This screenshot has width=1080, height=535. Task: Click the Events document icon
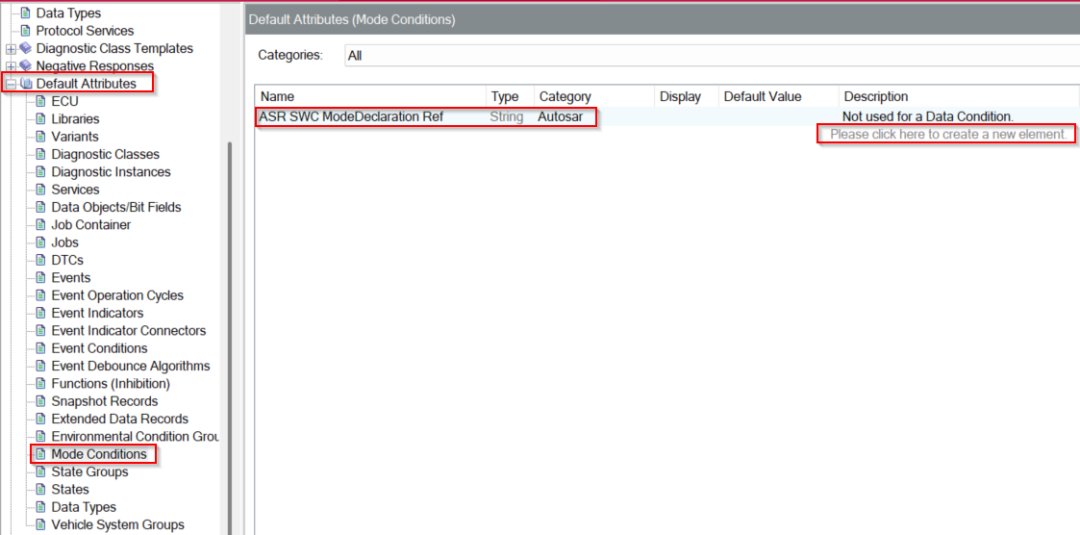(x=41, y=277)
